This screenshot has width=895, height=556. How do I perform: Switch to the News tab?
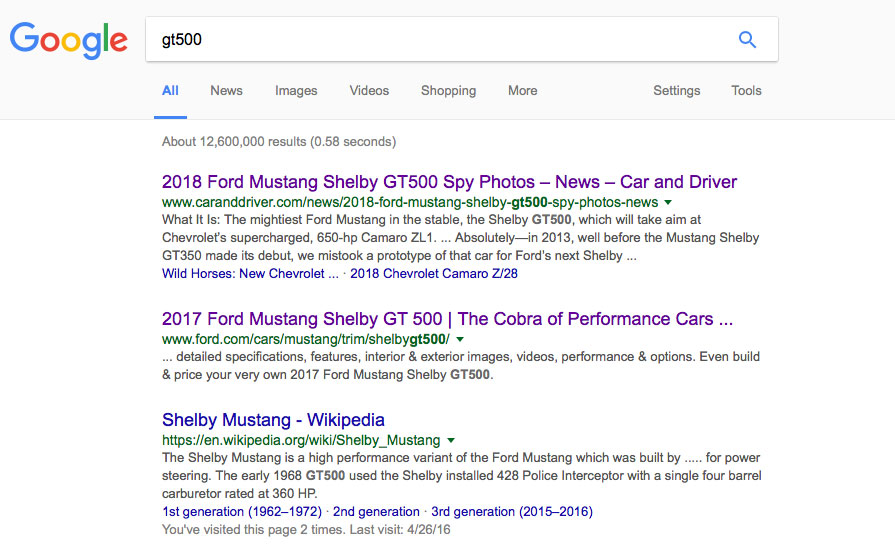[x=226, y=91]
